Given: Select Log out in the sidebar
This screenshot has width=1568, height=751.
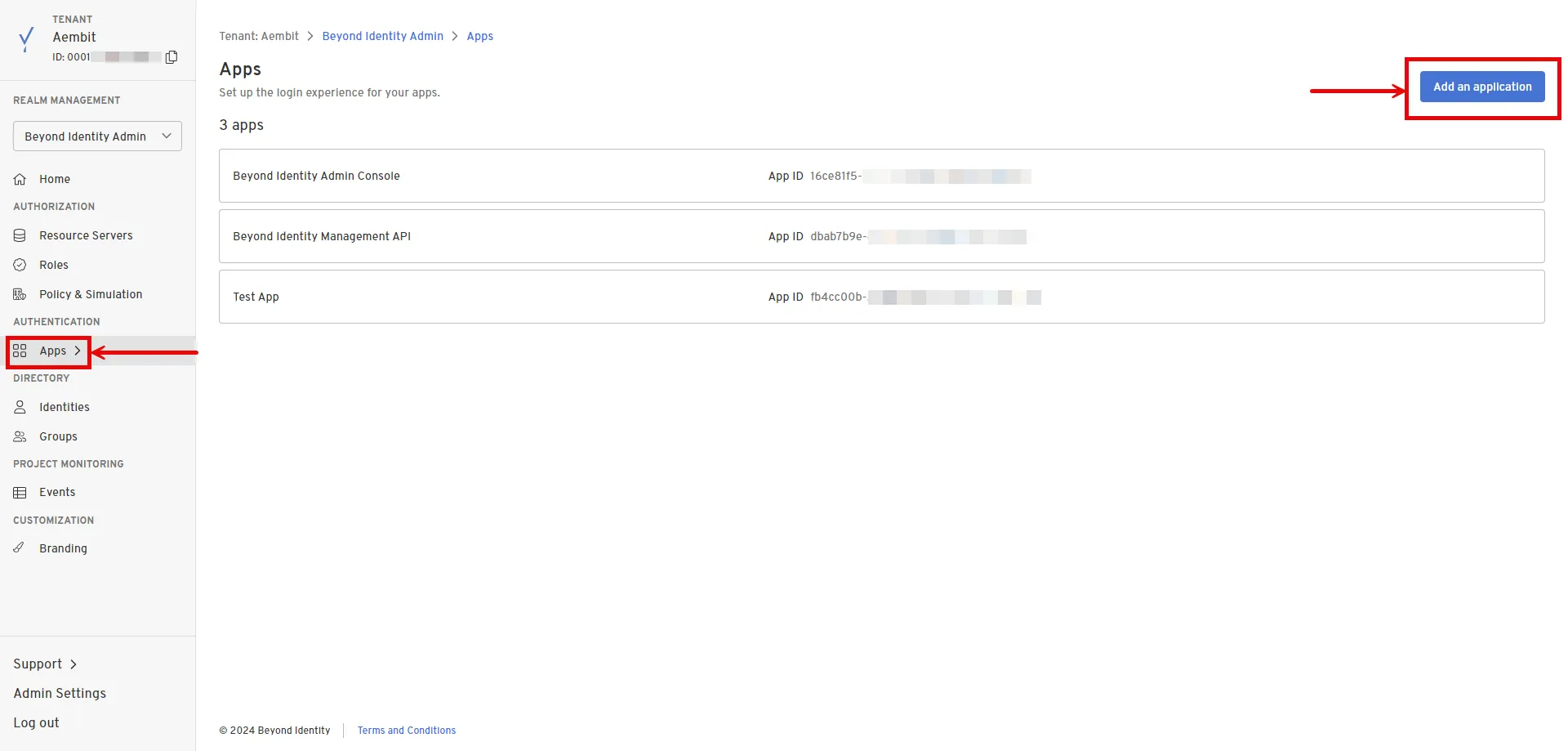Looking at the screenshot, I should point(36,722).
